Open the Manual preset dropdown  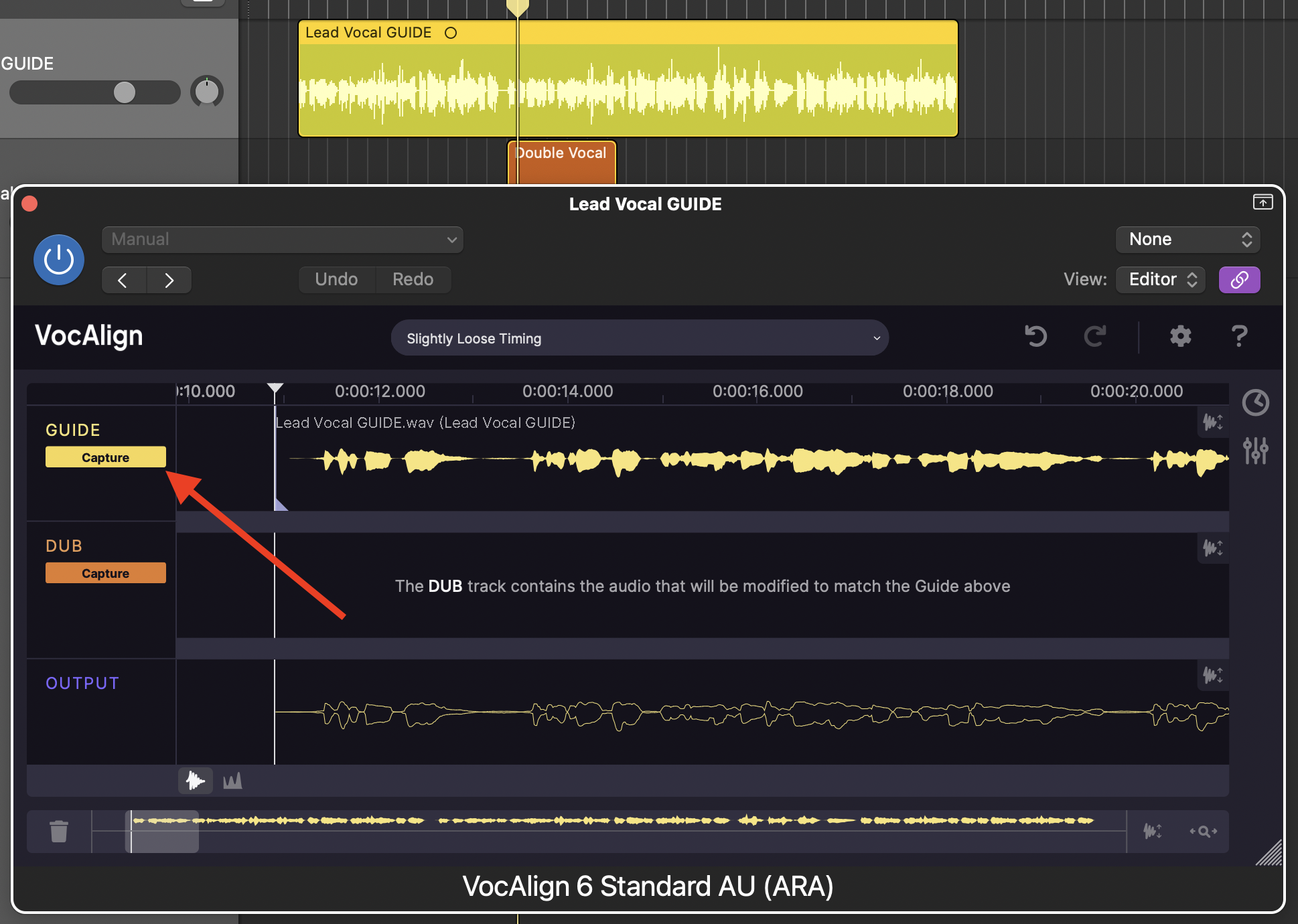pyautogui.click(x=282, y=240)
